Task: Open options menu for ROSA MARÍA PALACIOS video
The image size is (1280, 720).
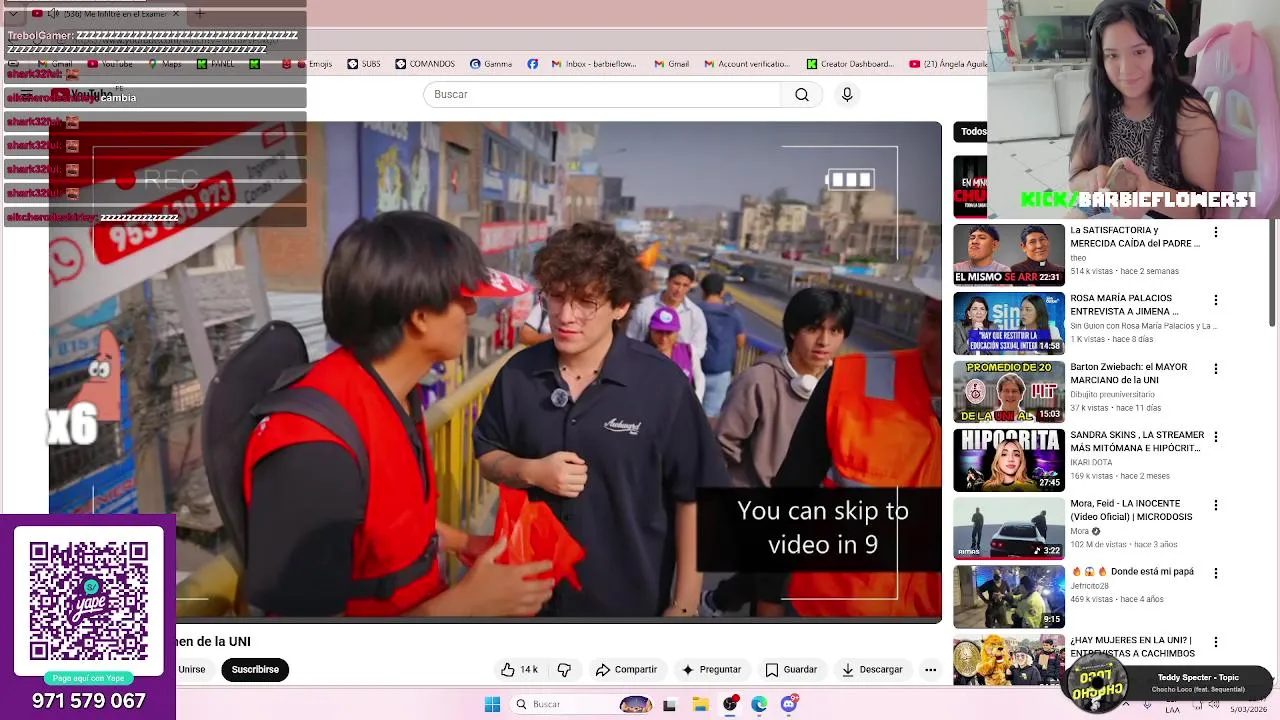Action: pyautogui.click(x=1216, y=300)
